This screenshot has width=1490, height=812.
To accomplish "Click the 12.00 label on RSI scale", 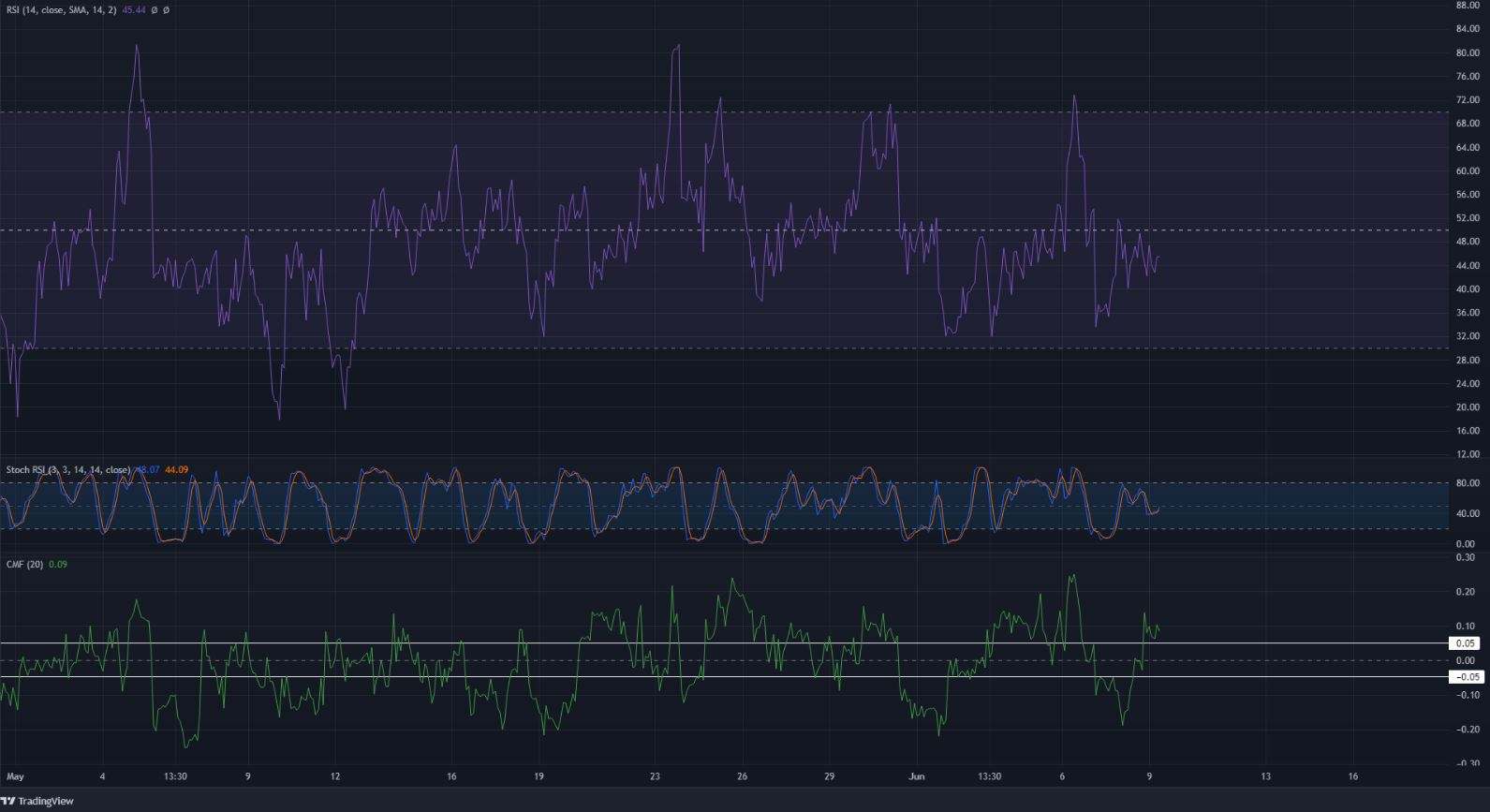I will pos(1468,454).
